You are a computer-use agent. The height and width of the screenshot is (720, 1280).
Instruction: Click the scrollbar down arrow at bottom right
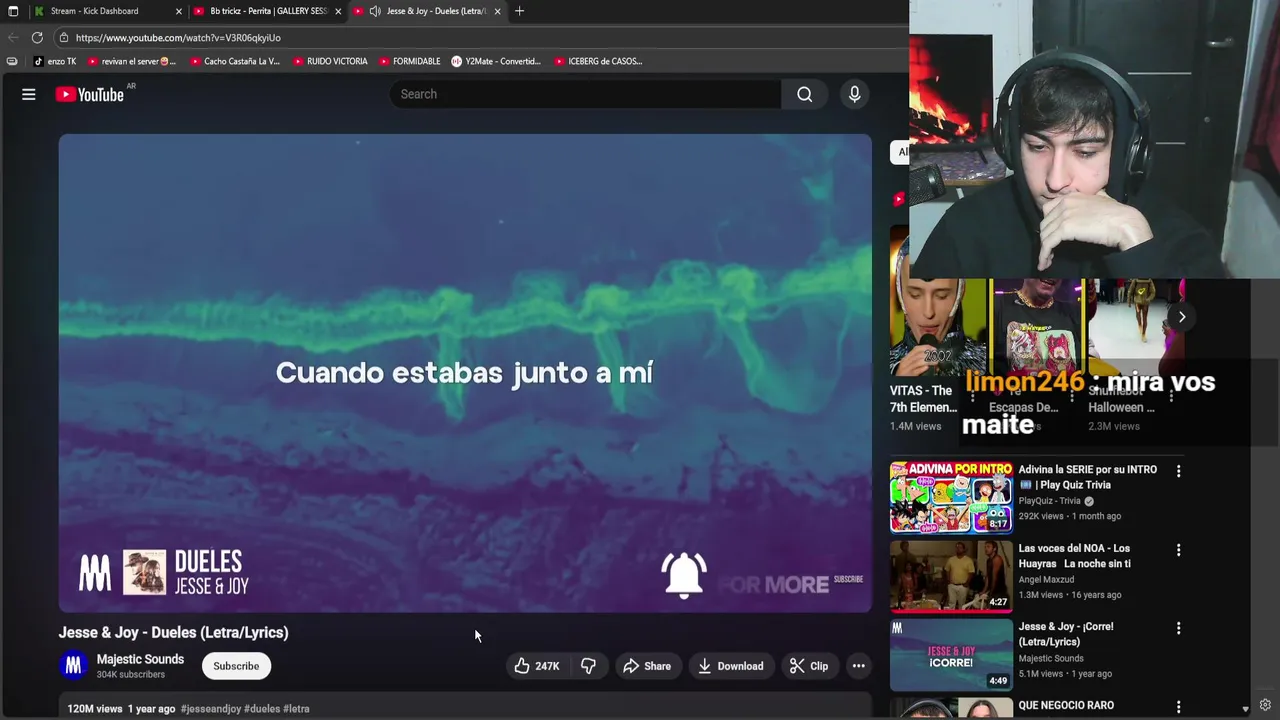coord(1245,708)
